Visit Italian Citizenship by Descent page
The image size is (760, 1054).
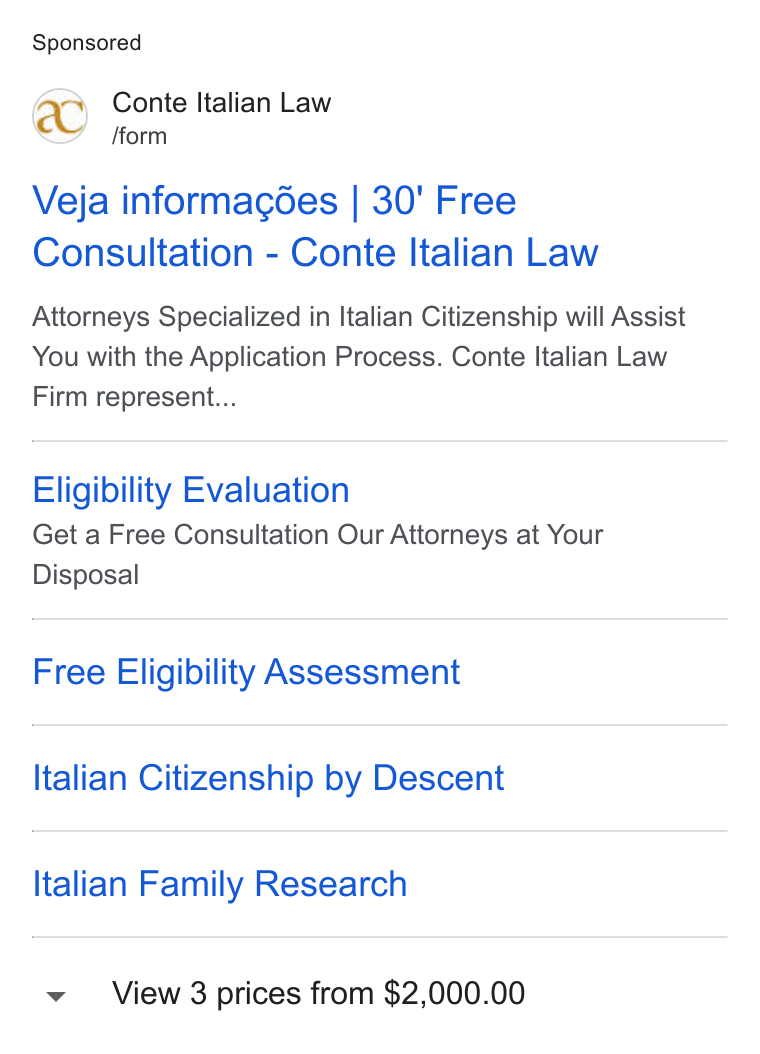click(268, 778)
